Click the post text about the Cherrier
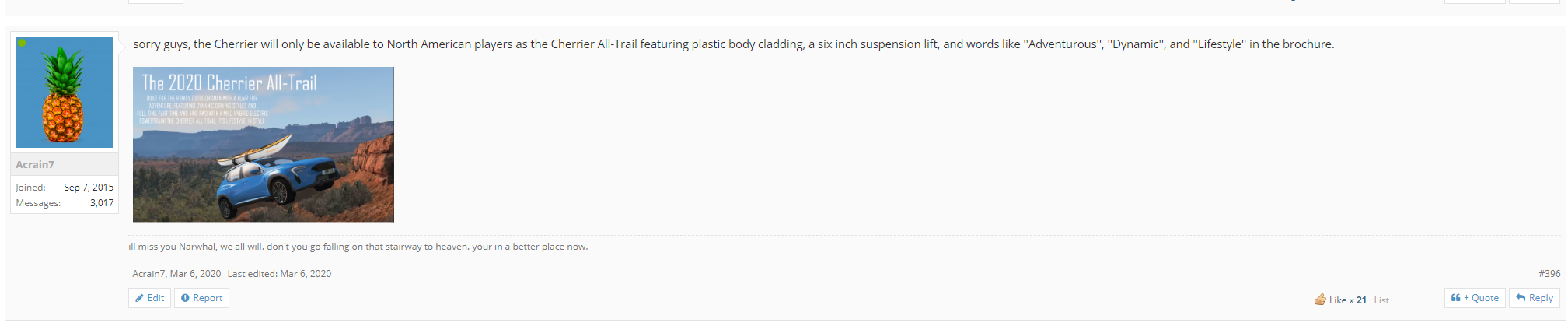Image resolution: width=1568 pixels, height=326 pixels. tap(733, 44)
